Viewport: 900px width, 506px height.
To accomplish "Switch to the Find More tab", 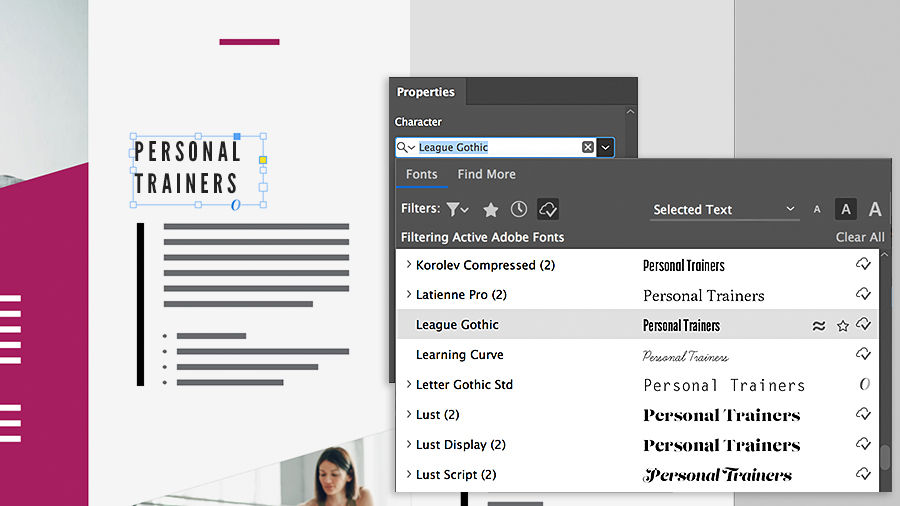I will (486, 174).
